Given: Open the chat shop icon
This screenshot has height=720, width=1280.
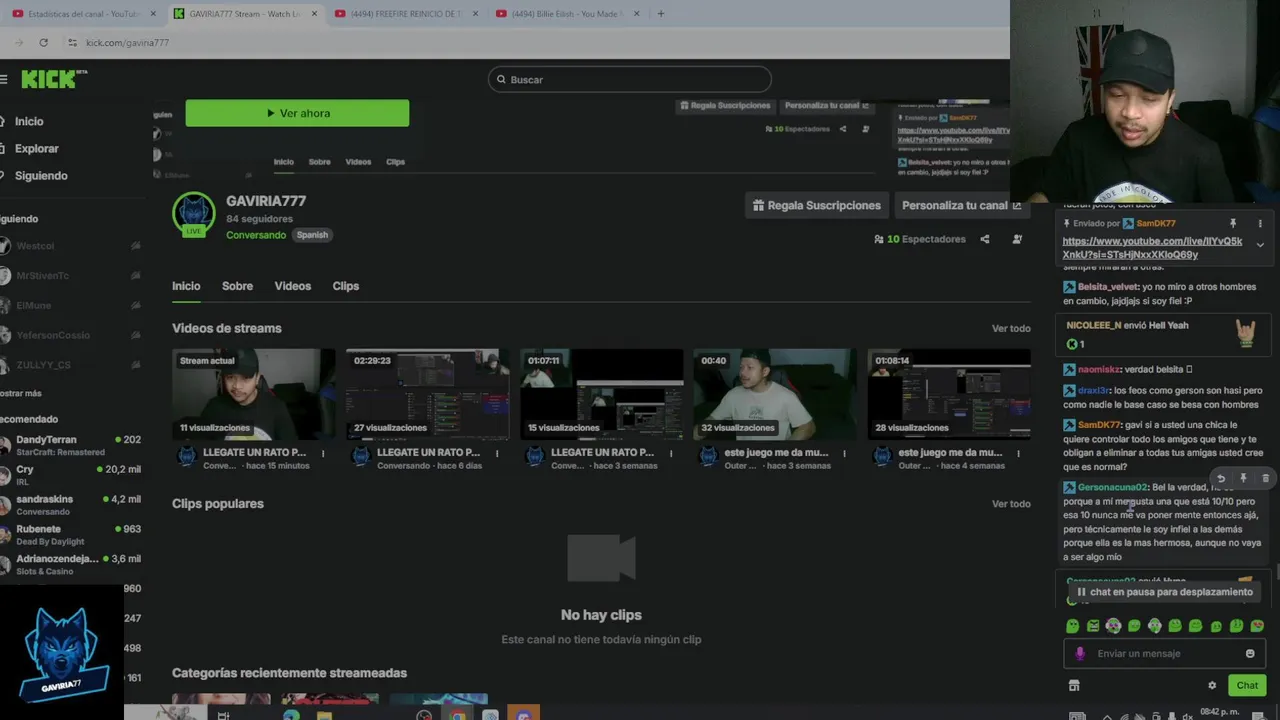Looking at the screenshot, I should point(1074,685).
